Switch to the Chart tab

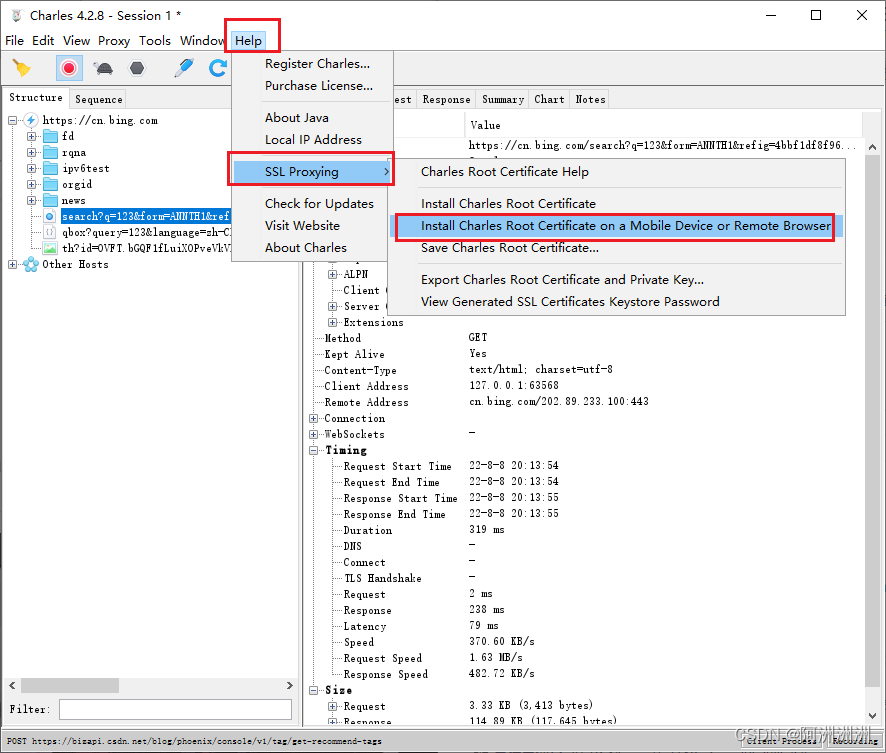tap(549, 99)
